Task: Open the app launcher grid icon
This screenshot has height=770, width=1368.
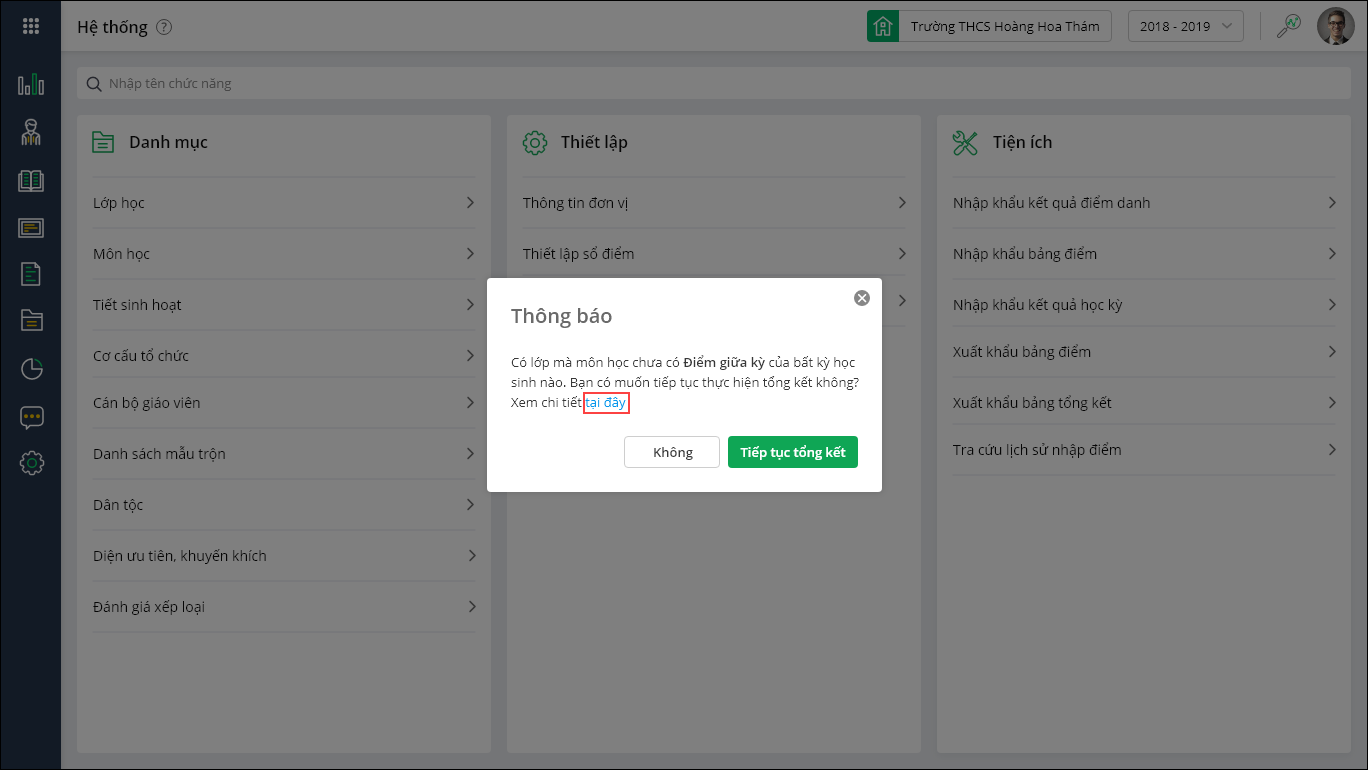Action: pos(30,27)
